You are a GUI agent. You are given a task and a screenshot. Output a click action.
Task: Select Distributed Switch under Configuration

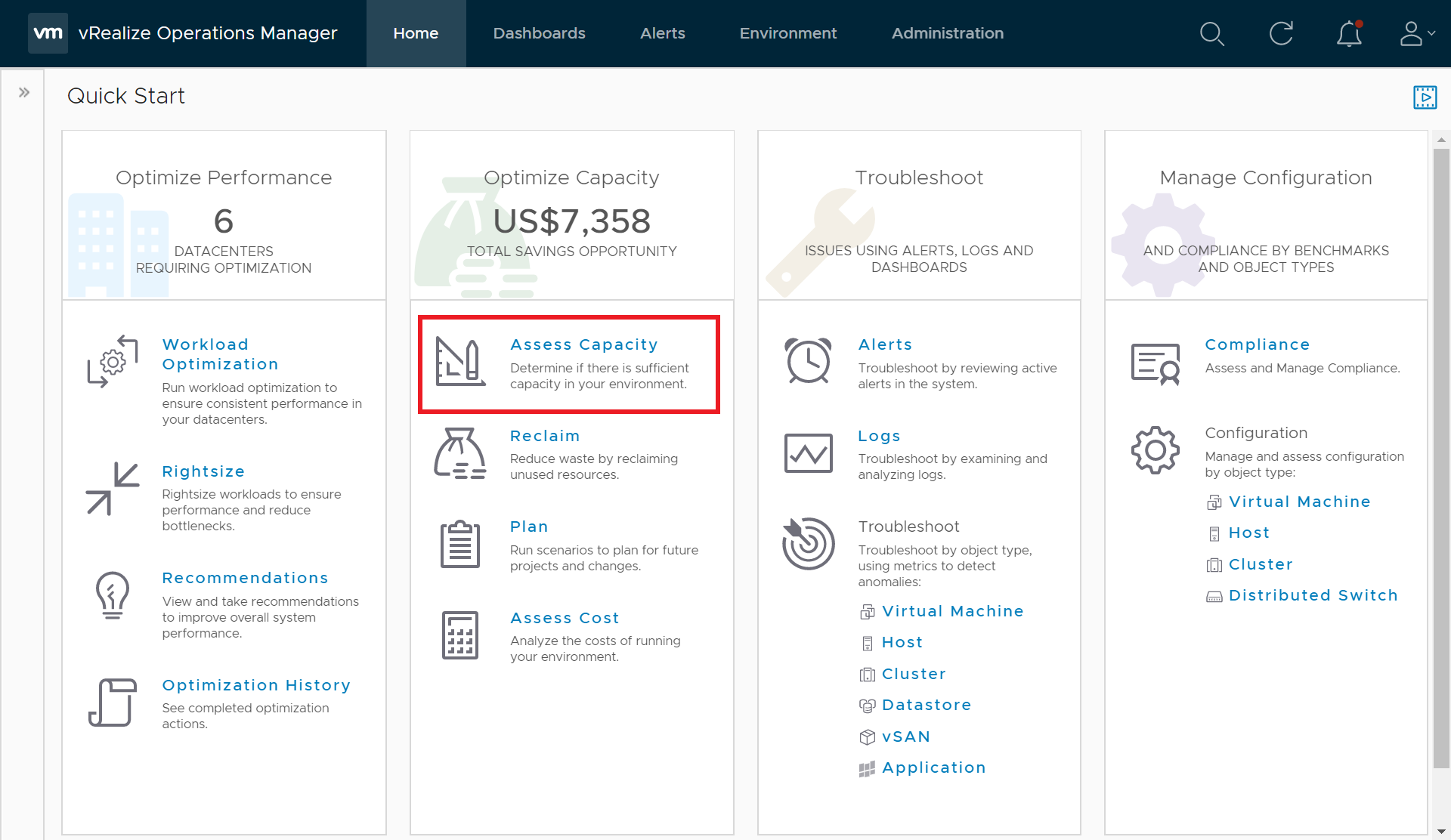(x=1313, y=595)
